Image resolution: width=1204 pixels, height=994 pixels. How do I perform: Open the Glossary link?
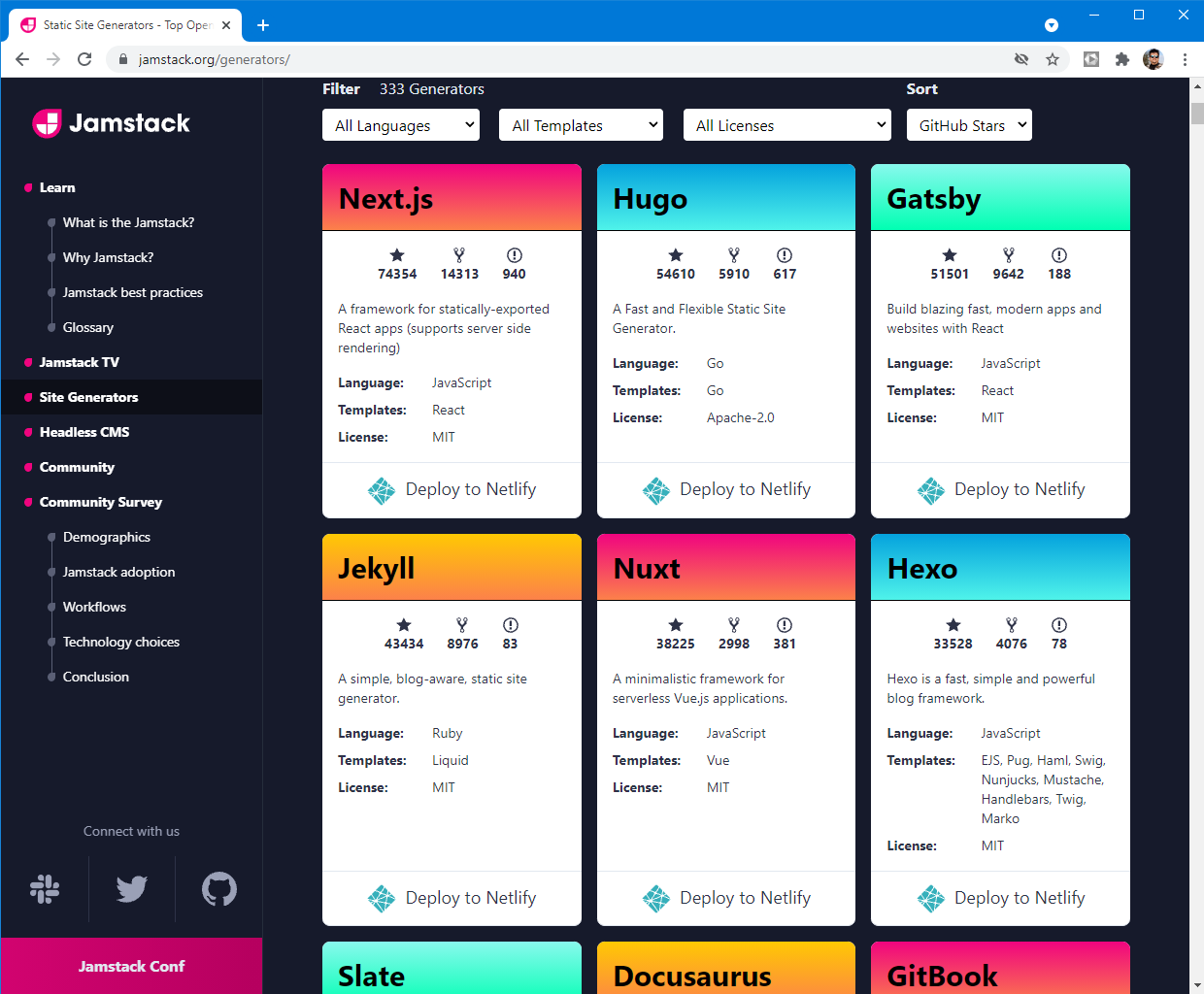pyautogui.click(x=88, y=327)
